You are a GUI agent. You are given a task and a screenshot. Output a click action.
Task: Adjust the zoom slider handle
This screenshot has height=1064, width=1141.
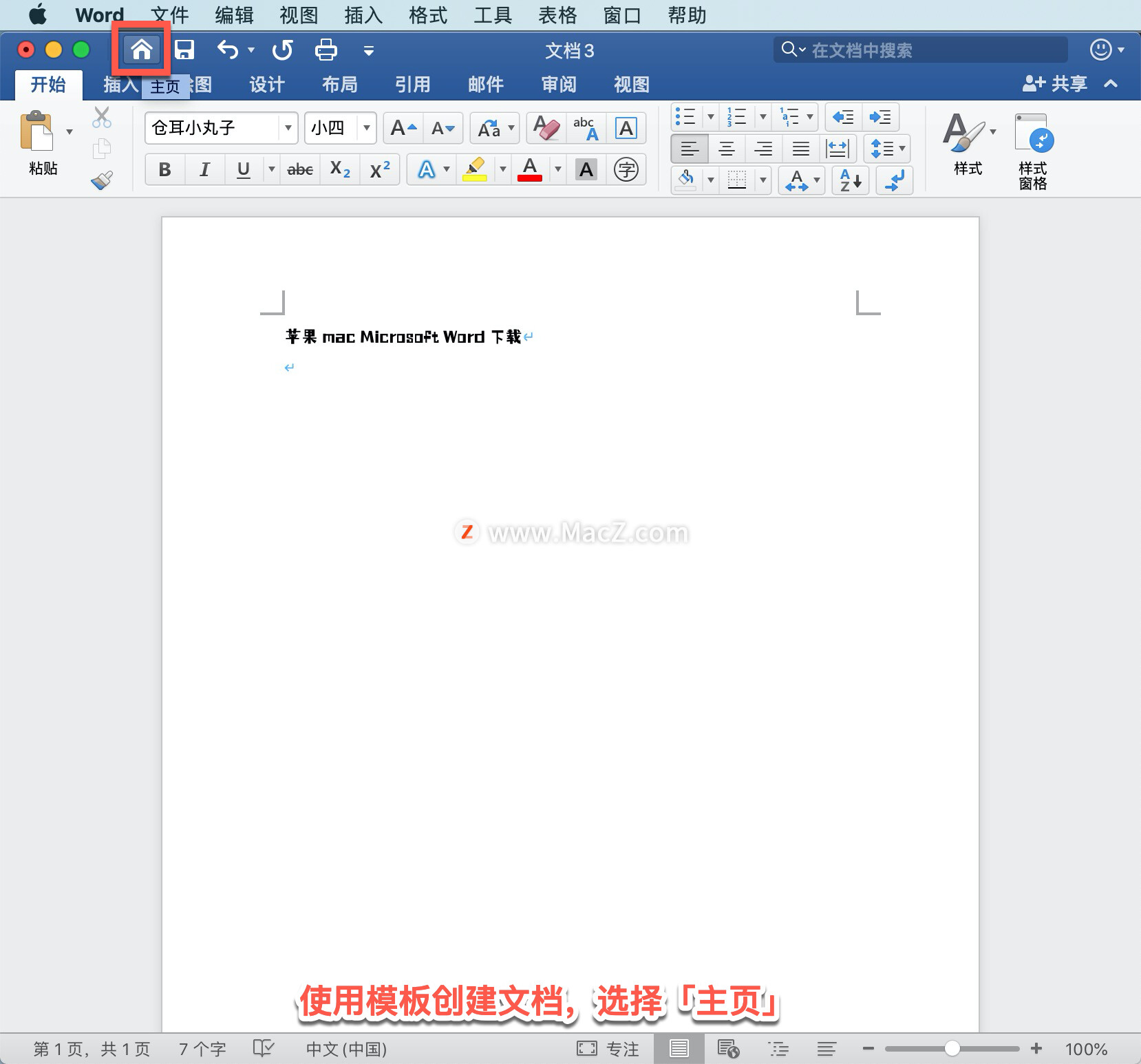[952, 1048]
